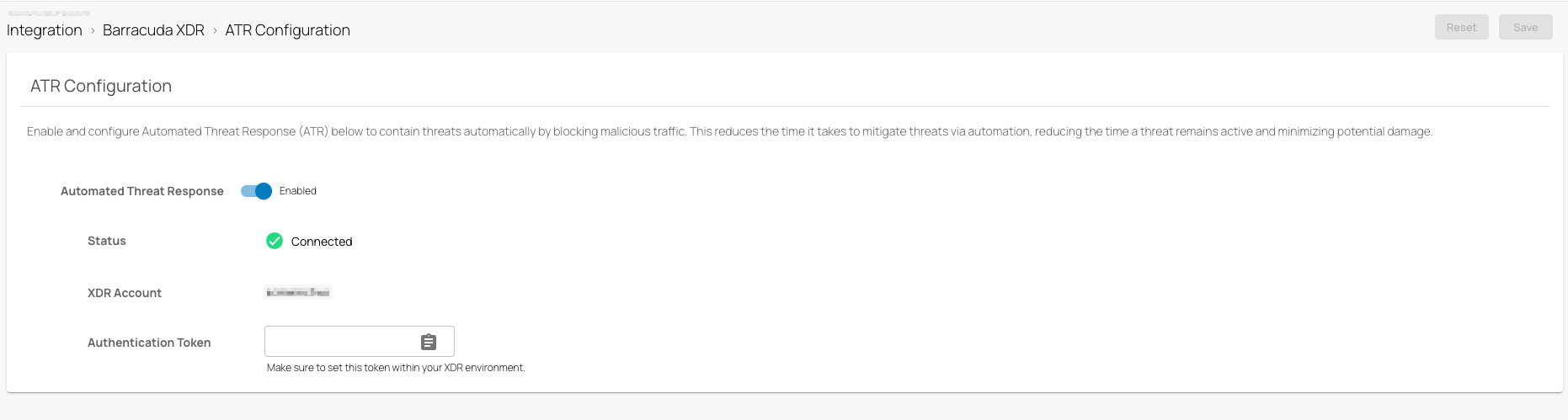The height and width of the screenshot is (420, 1568).
Task: Click the Status field label
Action: point(107,241)
